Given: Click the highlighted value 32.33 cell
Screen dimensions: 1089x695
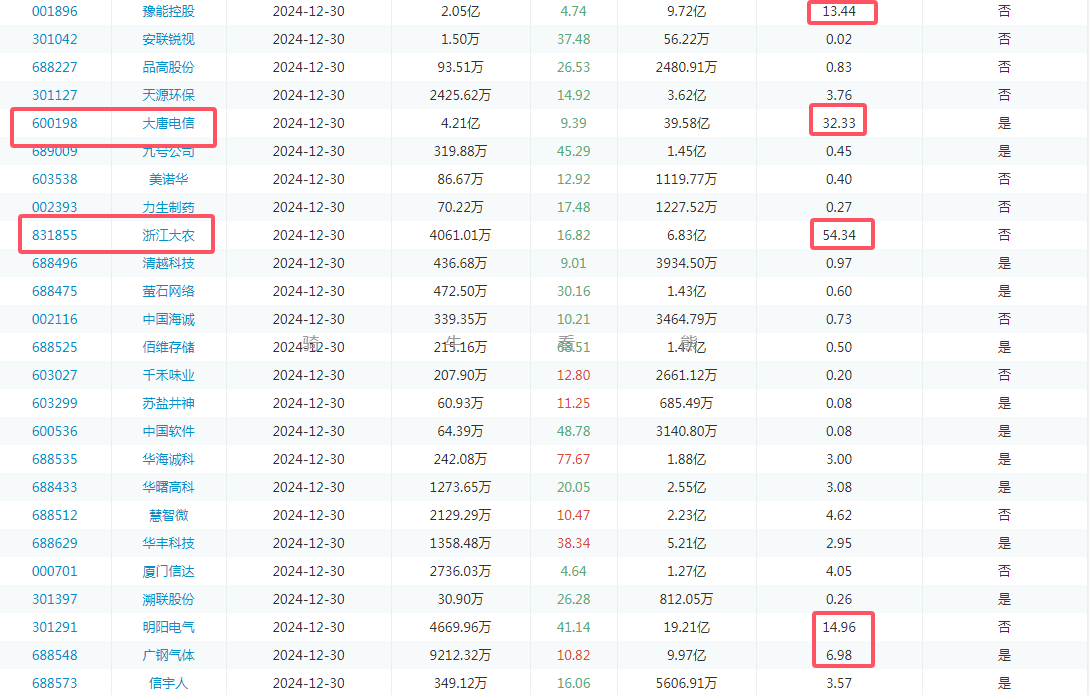Looking at the screenshot, I should pos(838,123).
